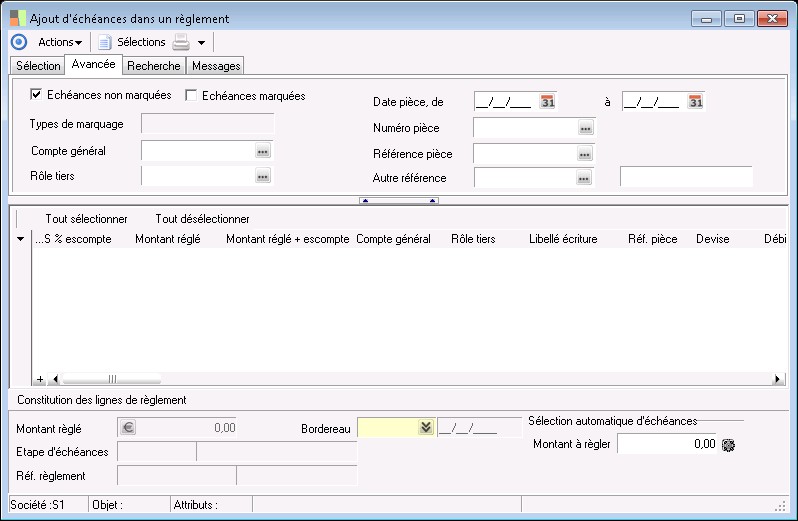The width and height of the screenshot is (798, 521).
Task: Expand the Bordereau dropdown list
Action: pyautogui.click(x=426, y=427)
